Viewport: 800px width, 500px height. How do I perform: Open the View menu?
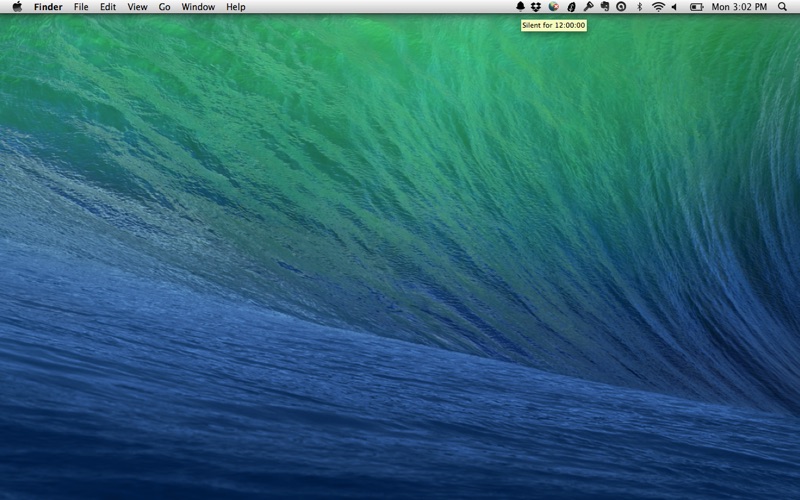pos(137,7)
